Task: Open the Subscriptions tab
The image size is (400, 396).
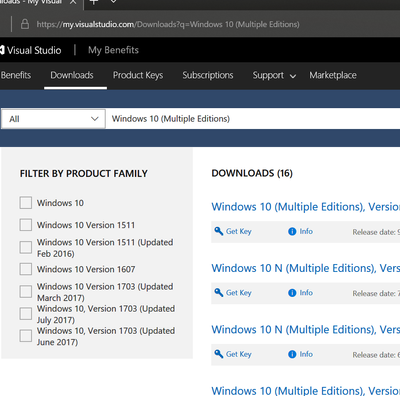Action: pyautogui.click(x=208, y=76)
